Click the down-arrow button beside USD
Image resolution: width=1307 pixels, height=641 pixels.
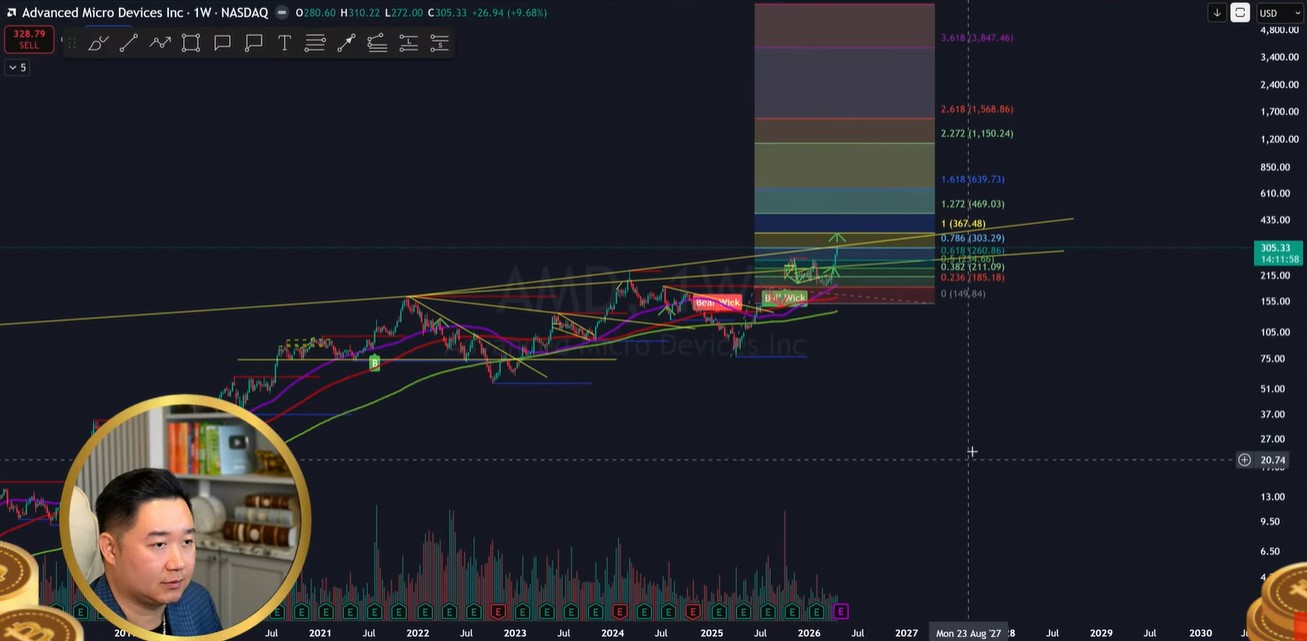pyautogui.click(x=1217, y=13)
